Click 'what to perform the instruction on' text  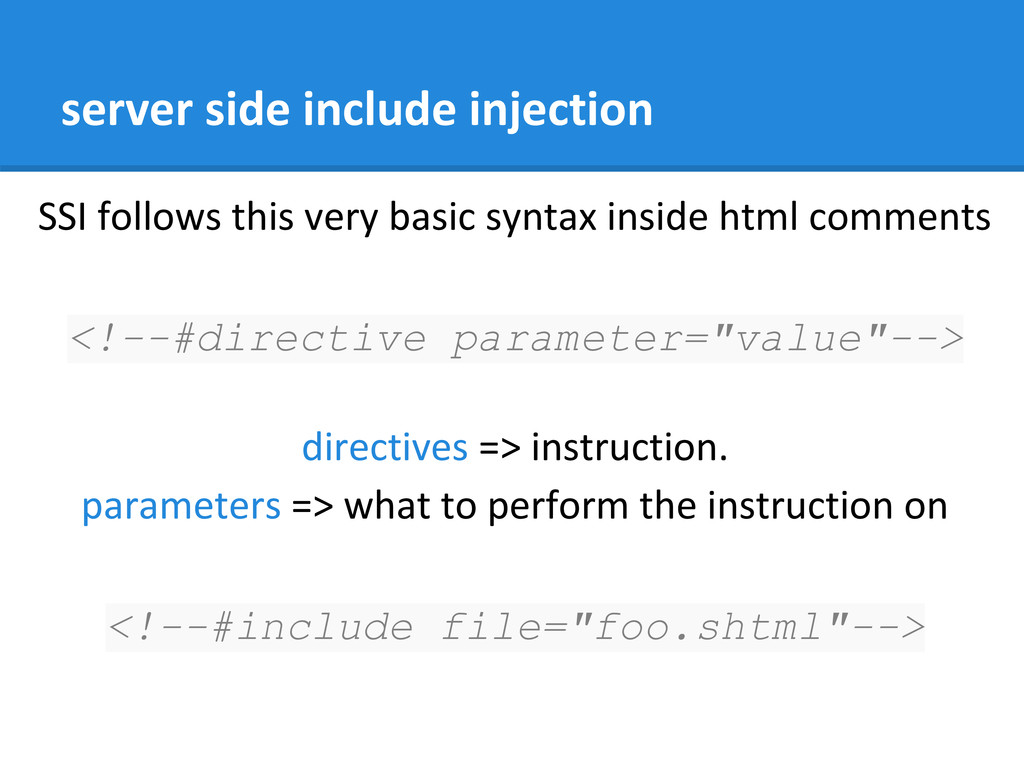[x=646, y=506]
